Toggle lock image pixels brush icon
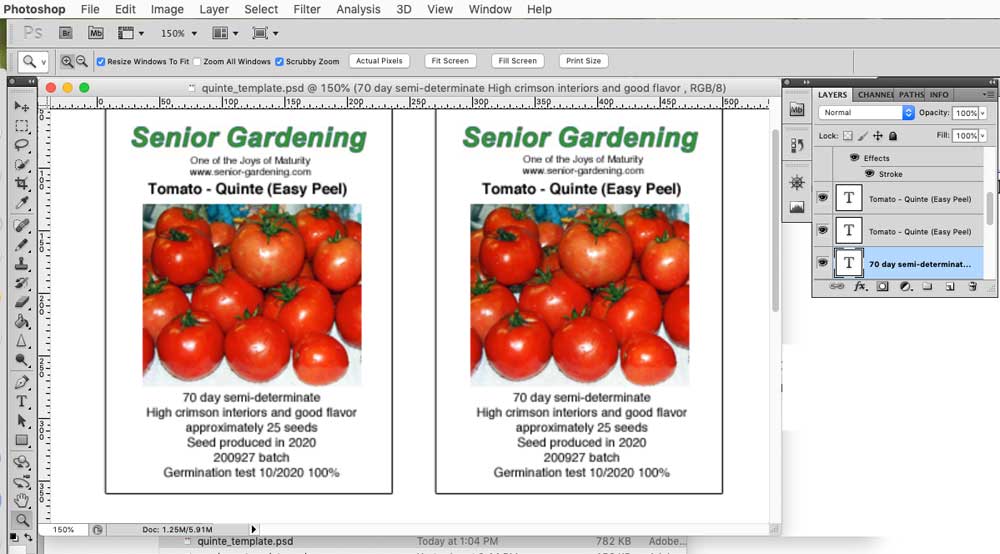 (863, 136)
